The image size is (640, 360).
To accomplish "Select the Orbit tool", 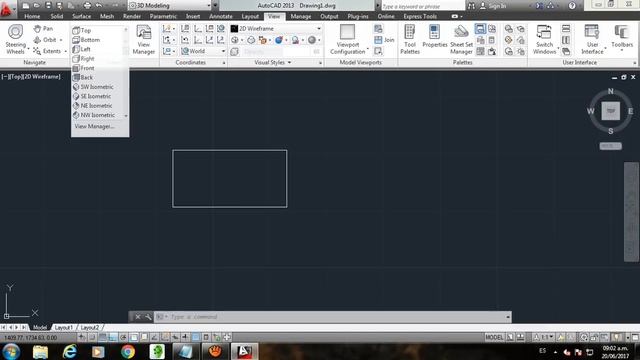I will 45,40.
